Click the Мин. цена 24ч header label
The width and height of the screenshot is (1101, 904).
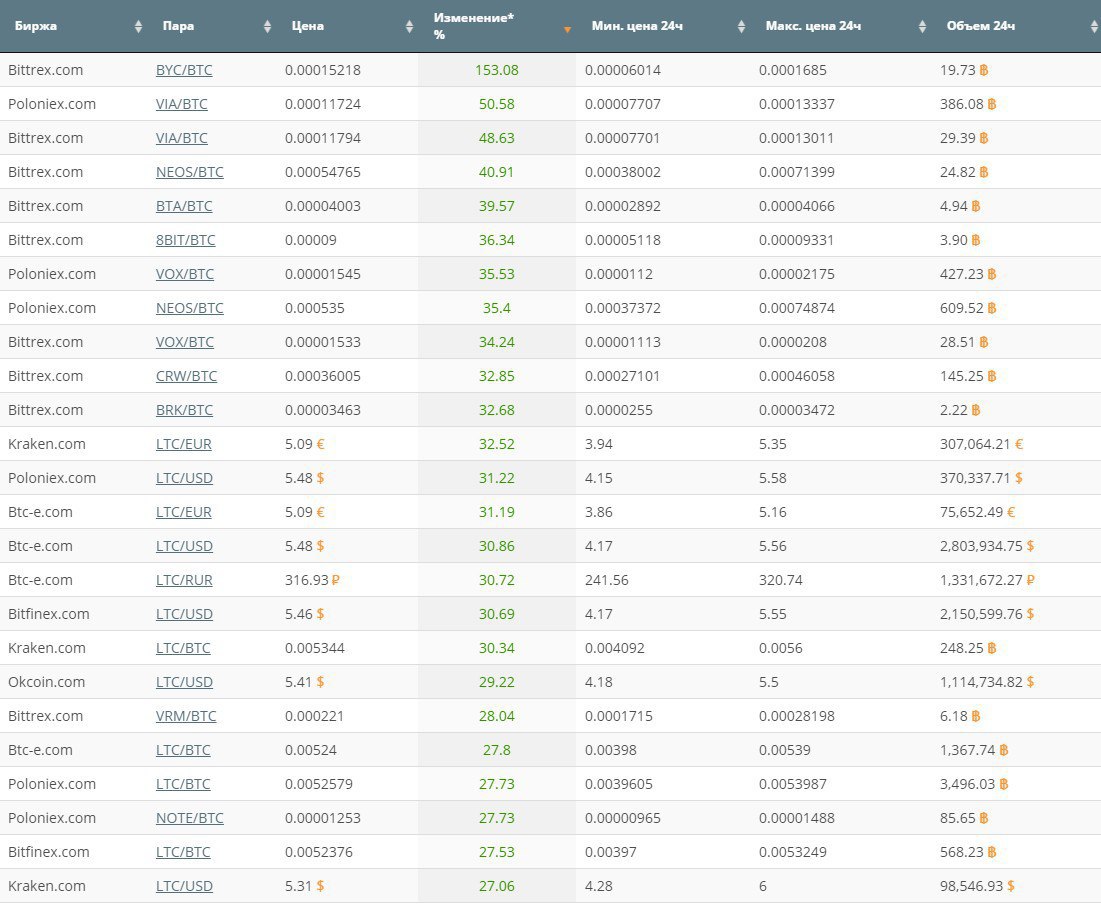637,26
